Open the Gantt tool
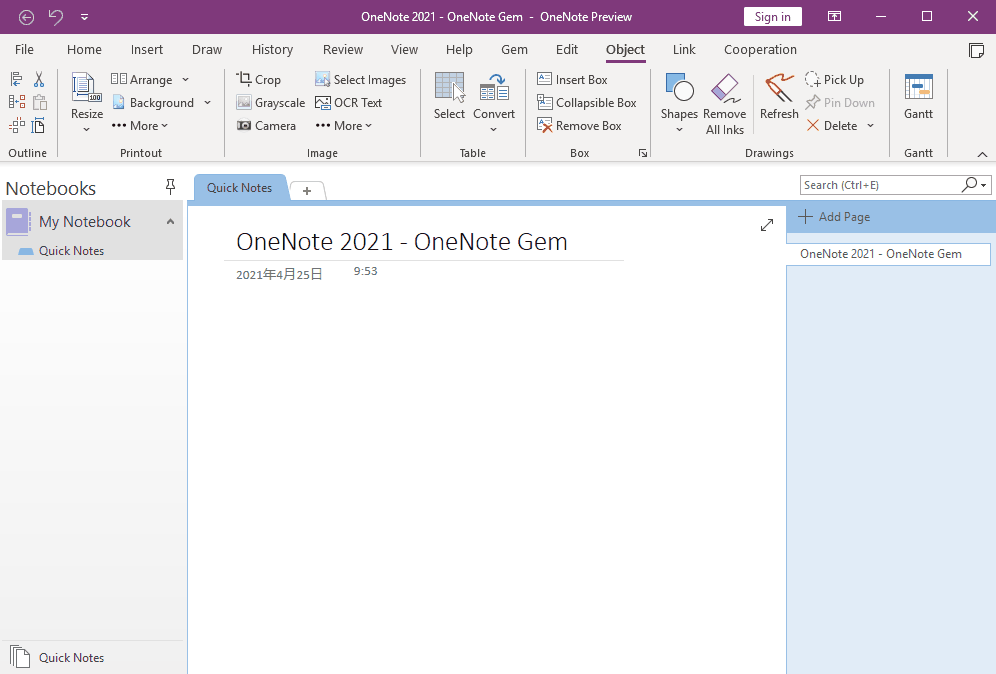This screenshot has height=674, width=996. [x=919, y=95]
